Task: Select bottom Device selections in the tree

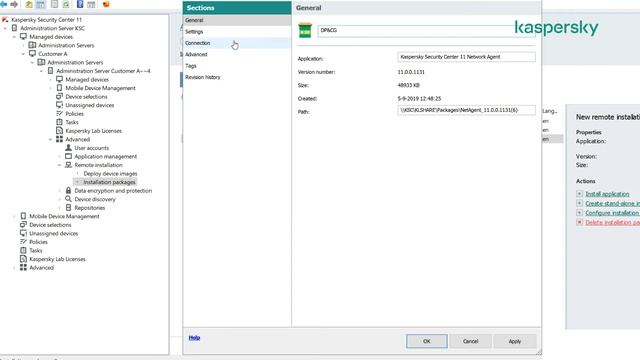Action: (50, 225)
